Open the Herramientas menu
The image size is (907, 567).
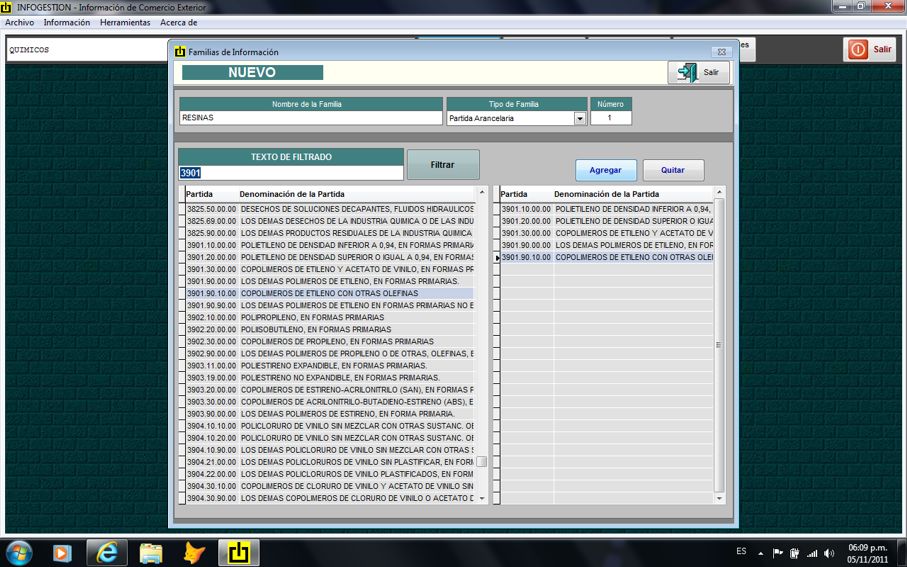125,22
